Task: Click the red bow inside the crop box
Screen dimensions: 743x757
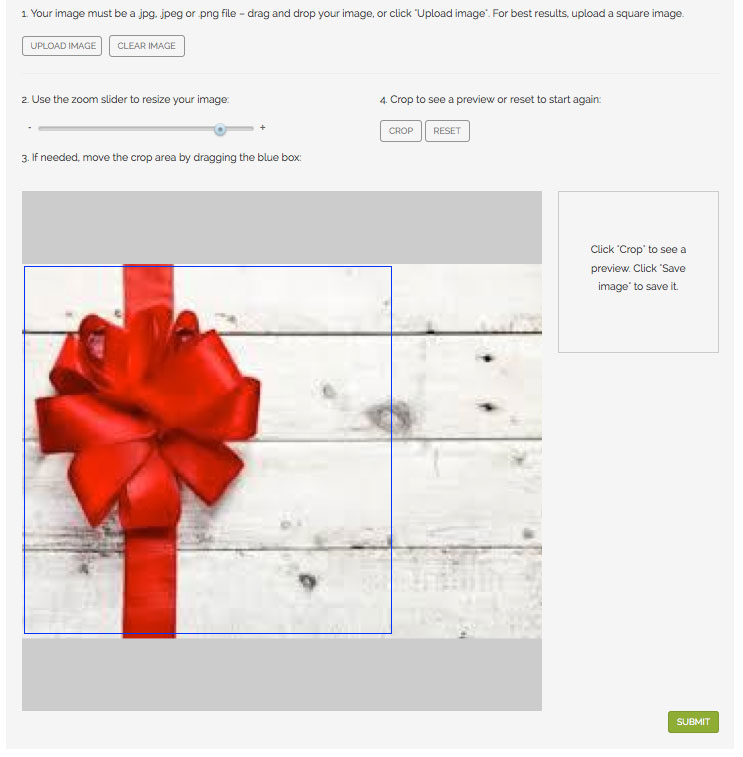Action: pos(147,415)
